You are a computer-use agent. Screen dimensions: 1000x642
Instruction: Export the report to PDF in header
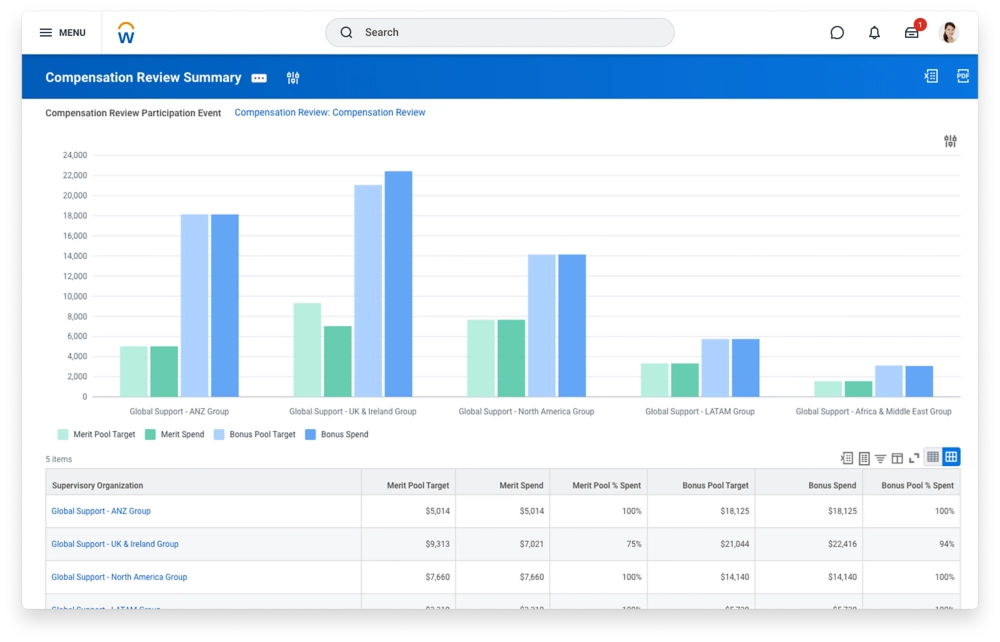click(963, 76)
